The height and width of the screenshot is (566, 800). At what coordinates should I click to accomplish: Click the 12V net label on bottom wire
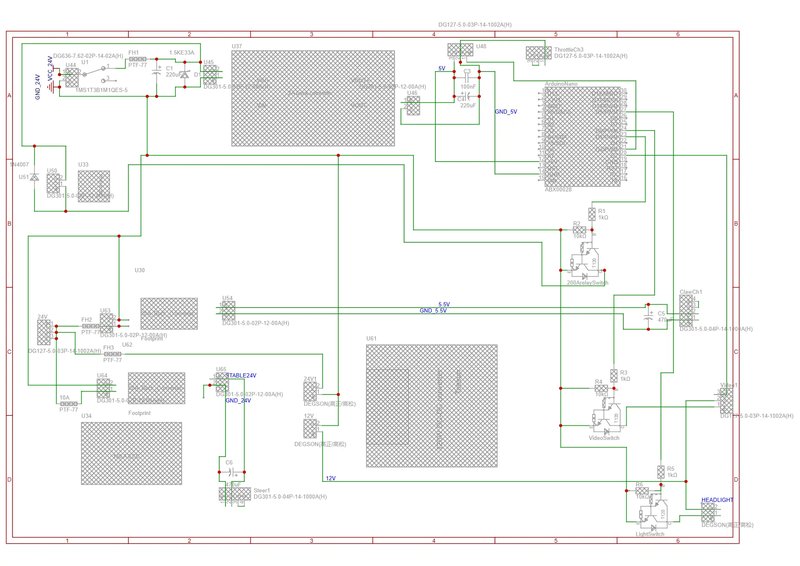(x=331, y=478)
